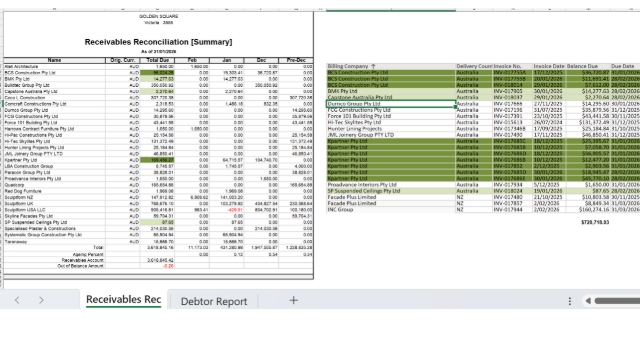Go to next sheet with right arrow
Screen dimensions: 640x360
[x=41, y=300]
